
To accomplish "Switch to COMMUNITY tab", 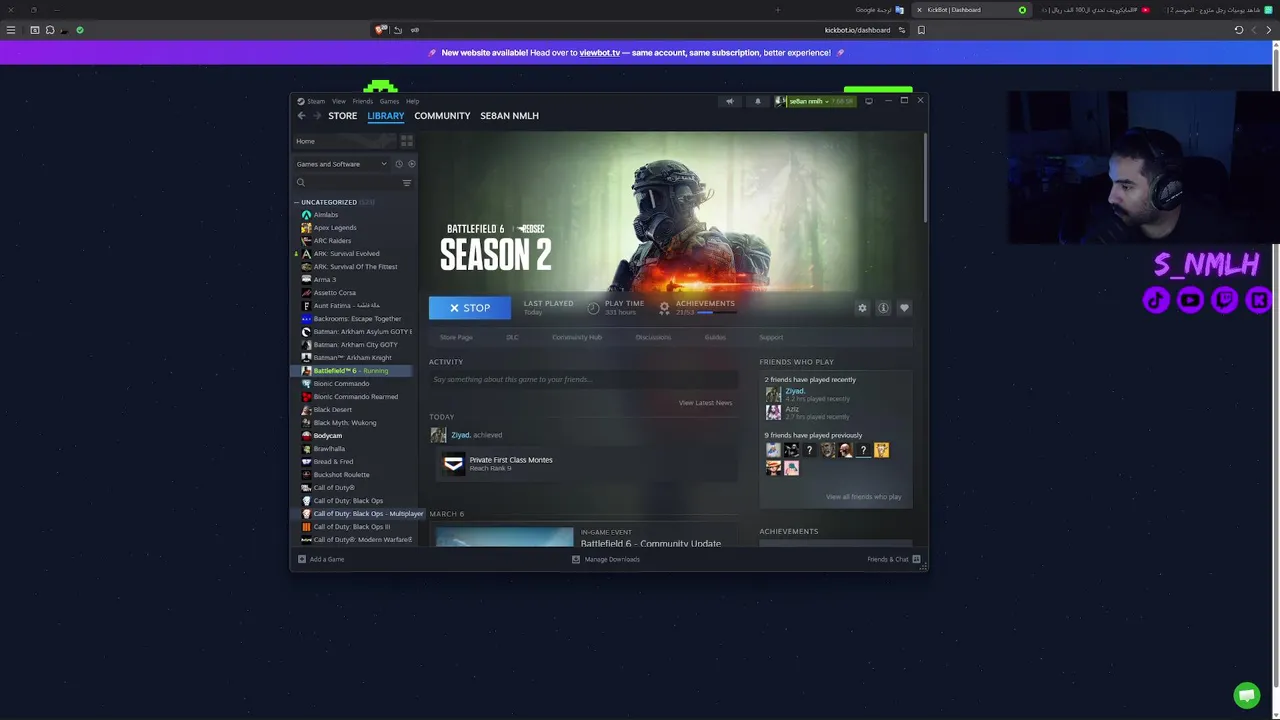I will tap(442, 116).
